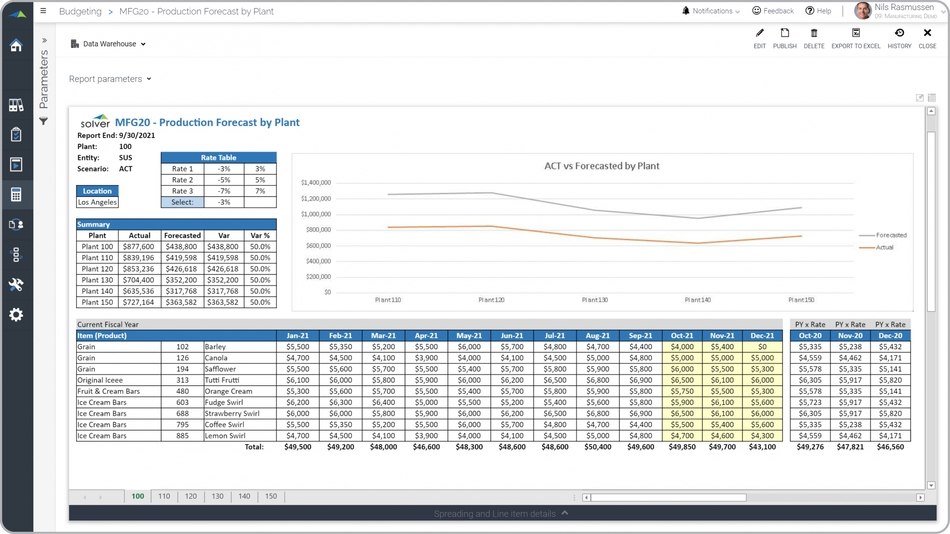Open the wrench tools icon in the sidebar
The width and height of the screenshot is (950, 534).
click(x=16, y=285)
